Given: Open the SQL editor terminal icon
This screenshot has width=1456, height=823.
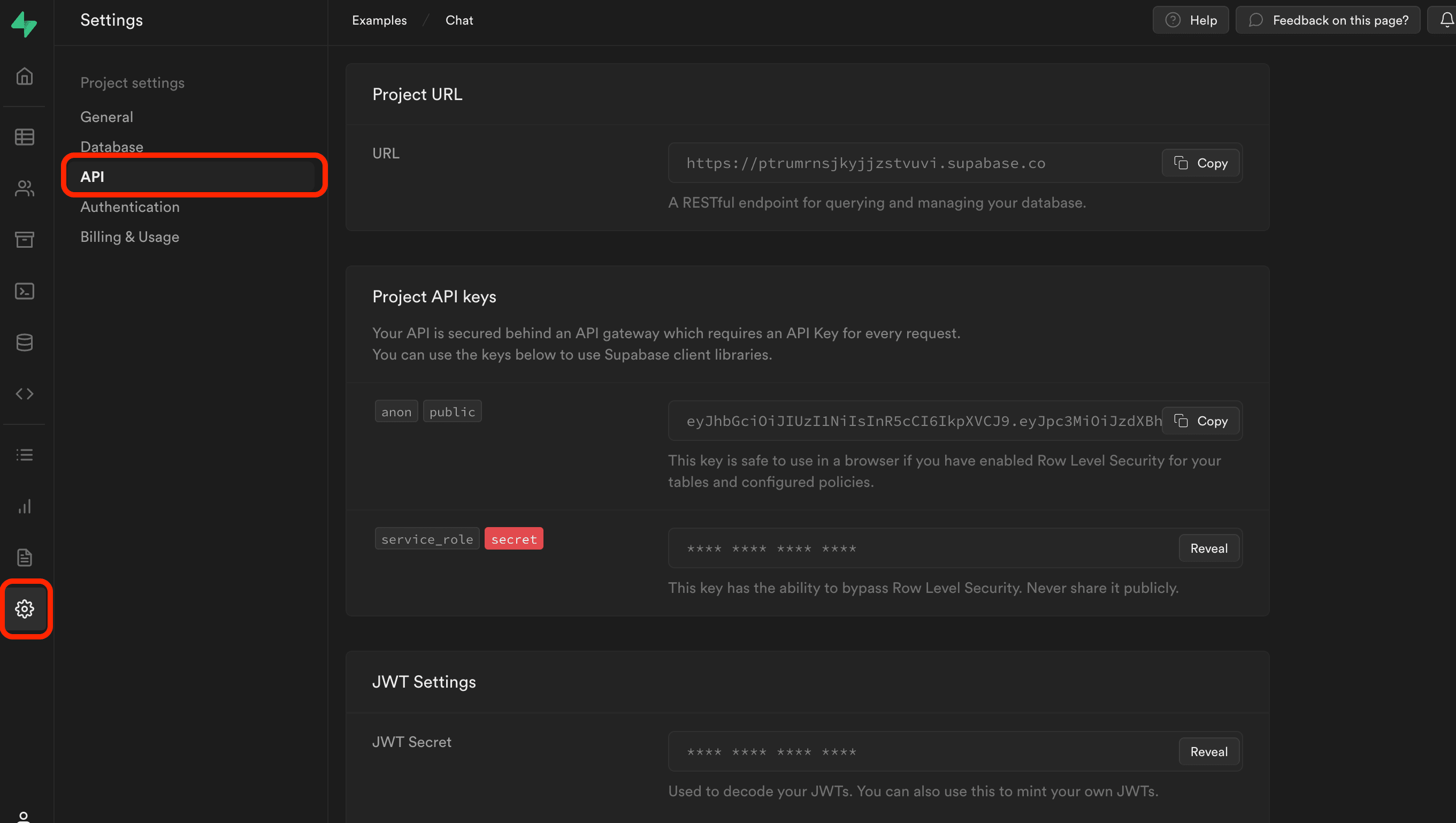Looking at the screenshot, I should point(24,291).
